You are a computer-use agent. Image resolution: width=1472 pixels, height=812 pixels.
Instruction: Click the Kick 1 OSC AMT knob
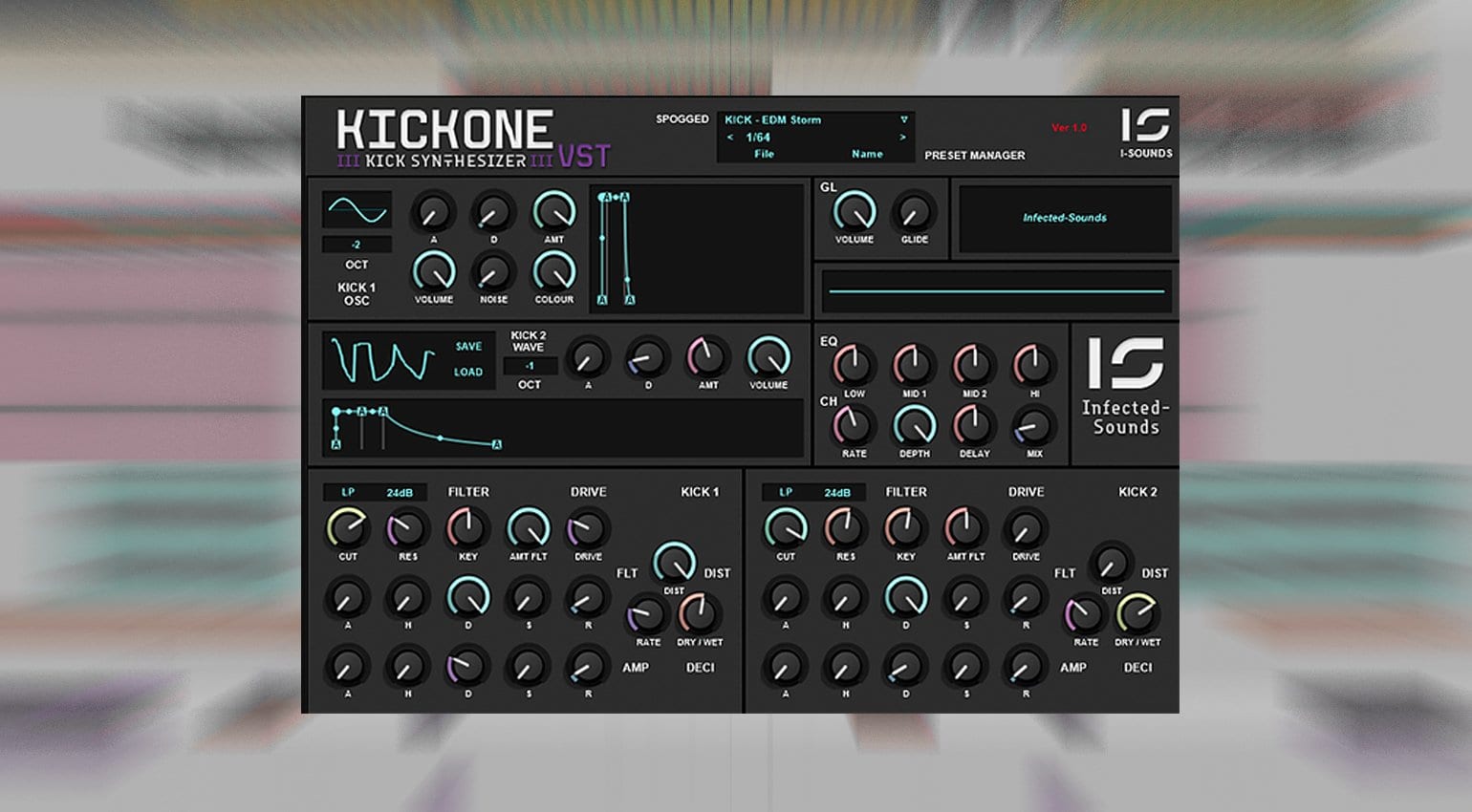[x=554, y=211]
